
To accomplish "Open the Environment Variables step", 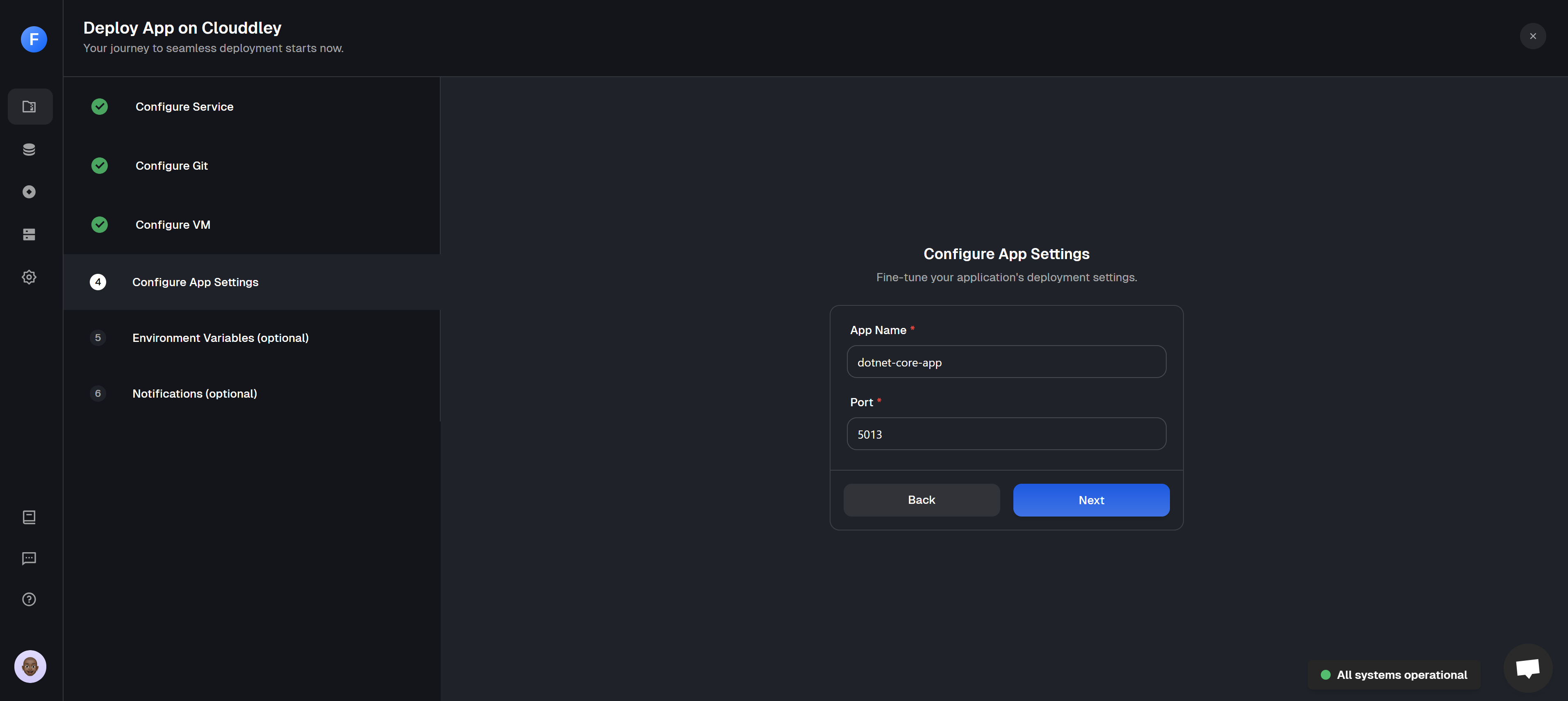I will tap(221, 338).
